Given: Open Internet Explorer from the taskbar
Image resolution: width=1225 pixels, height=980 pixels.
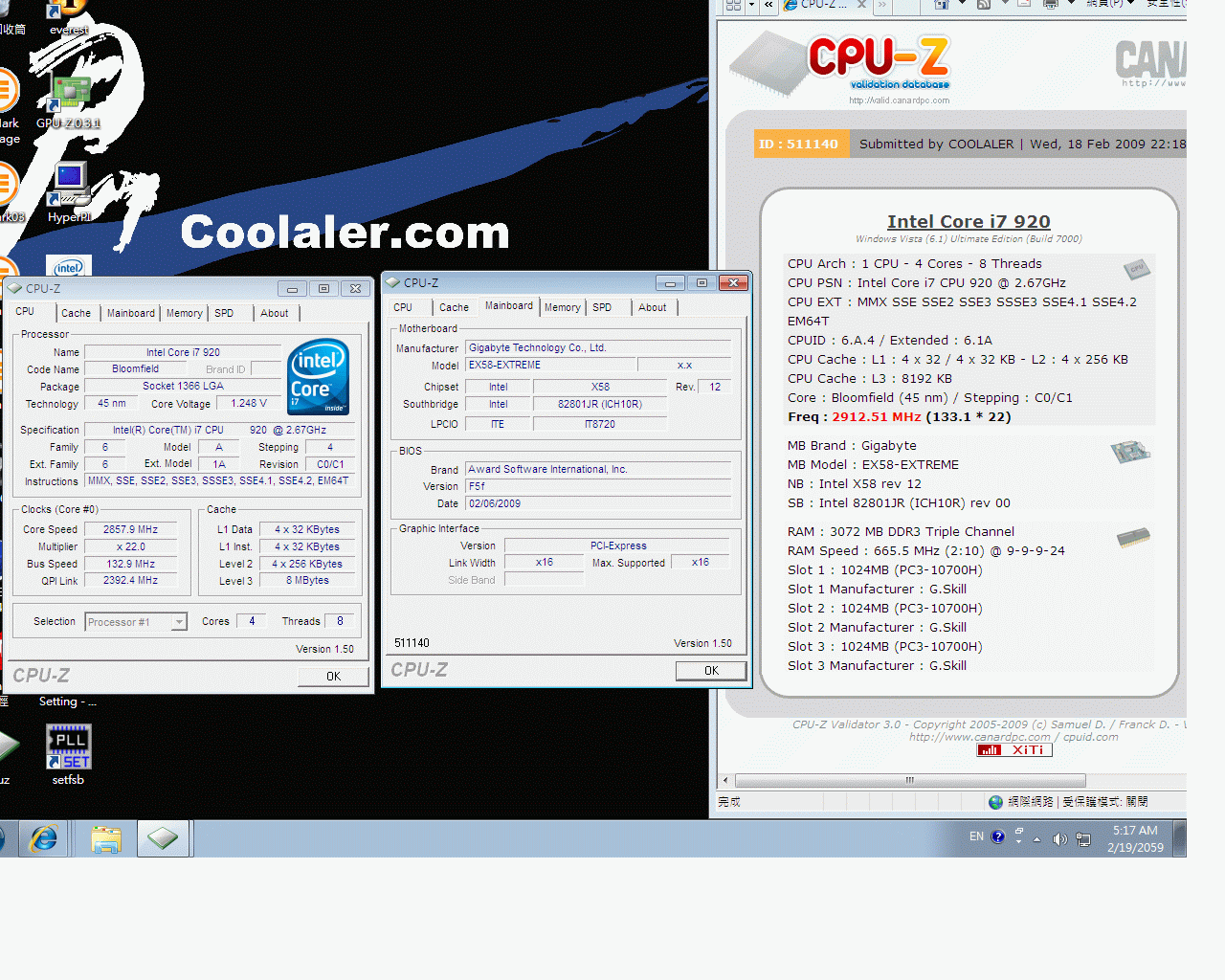Looking at the screenshot, I should pyautogui.click(x=44, y=839).
